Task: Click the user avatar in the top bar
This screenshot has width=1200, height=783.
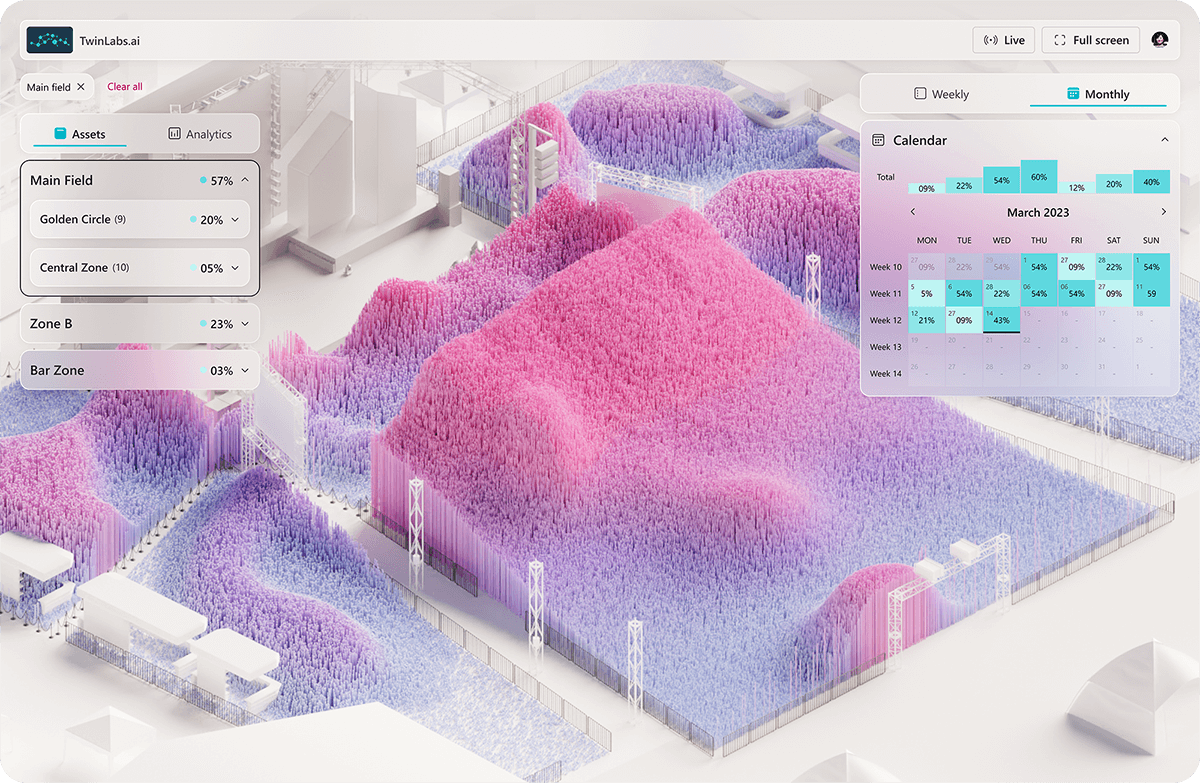Action: [x=1159, y=39]
